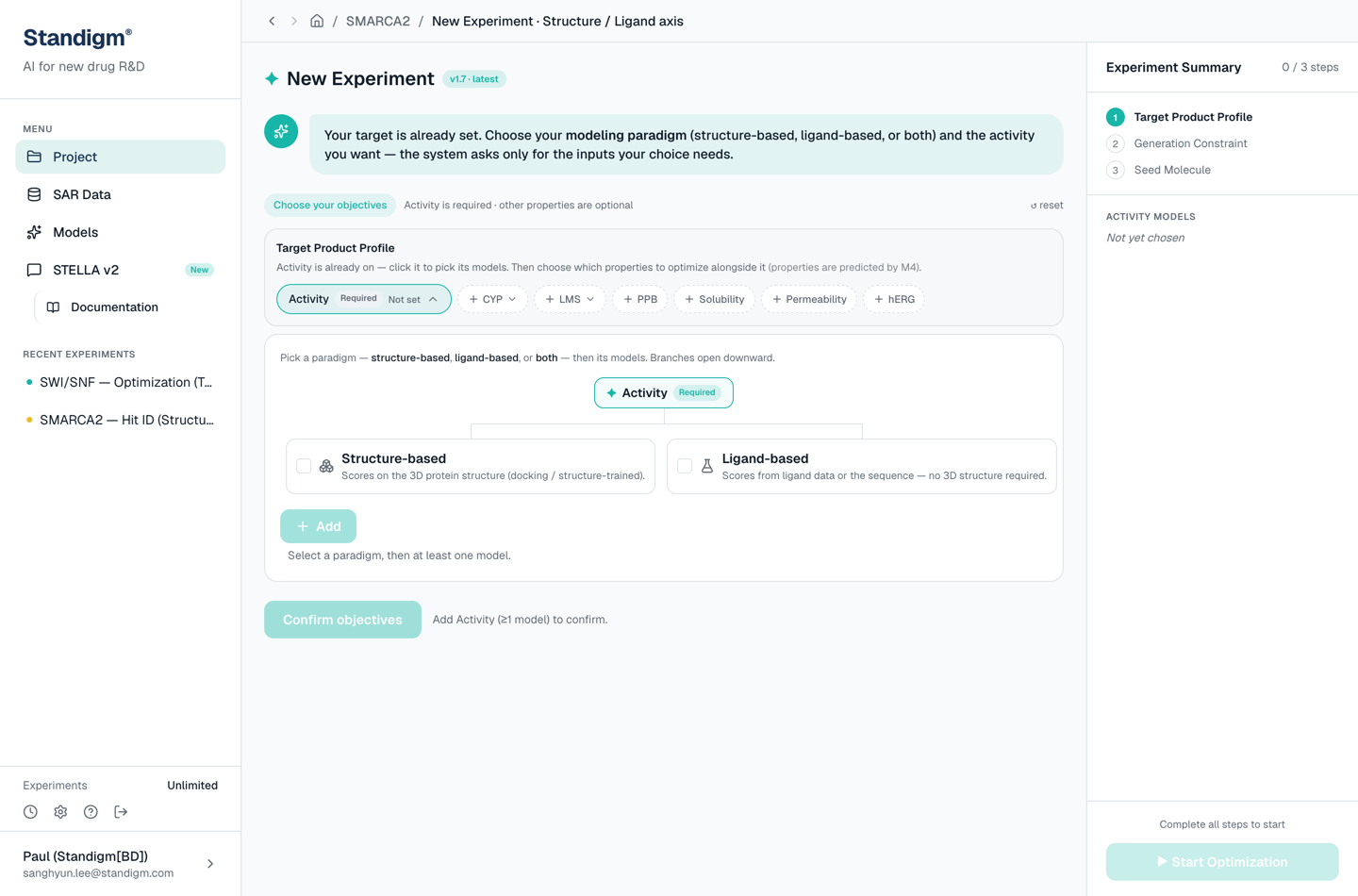Add the hERG property

[x=894, y=299]
